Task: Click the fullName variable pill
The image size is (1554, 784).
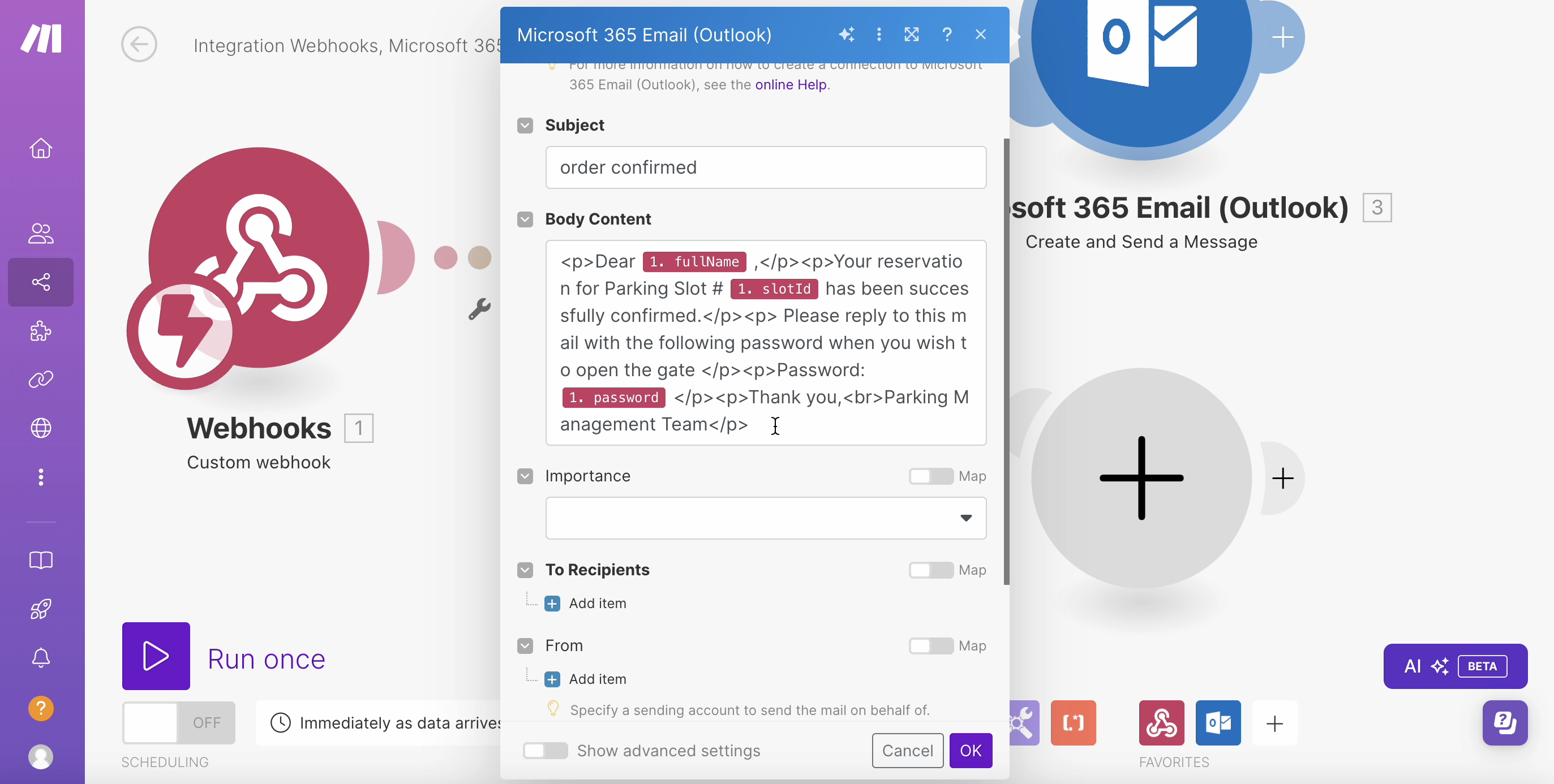Action: click(x=694, y=262)
